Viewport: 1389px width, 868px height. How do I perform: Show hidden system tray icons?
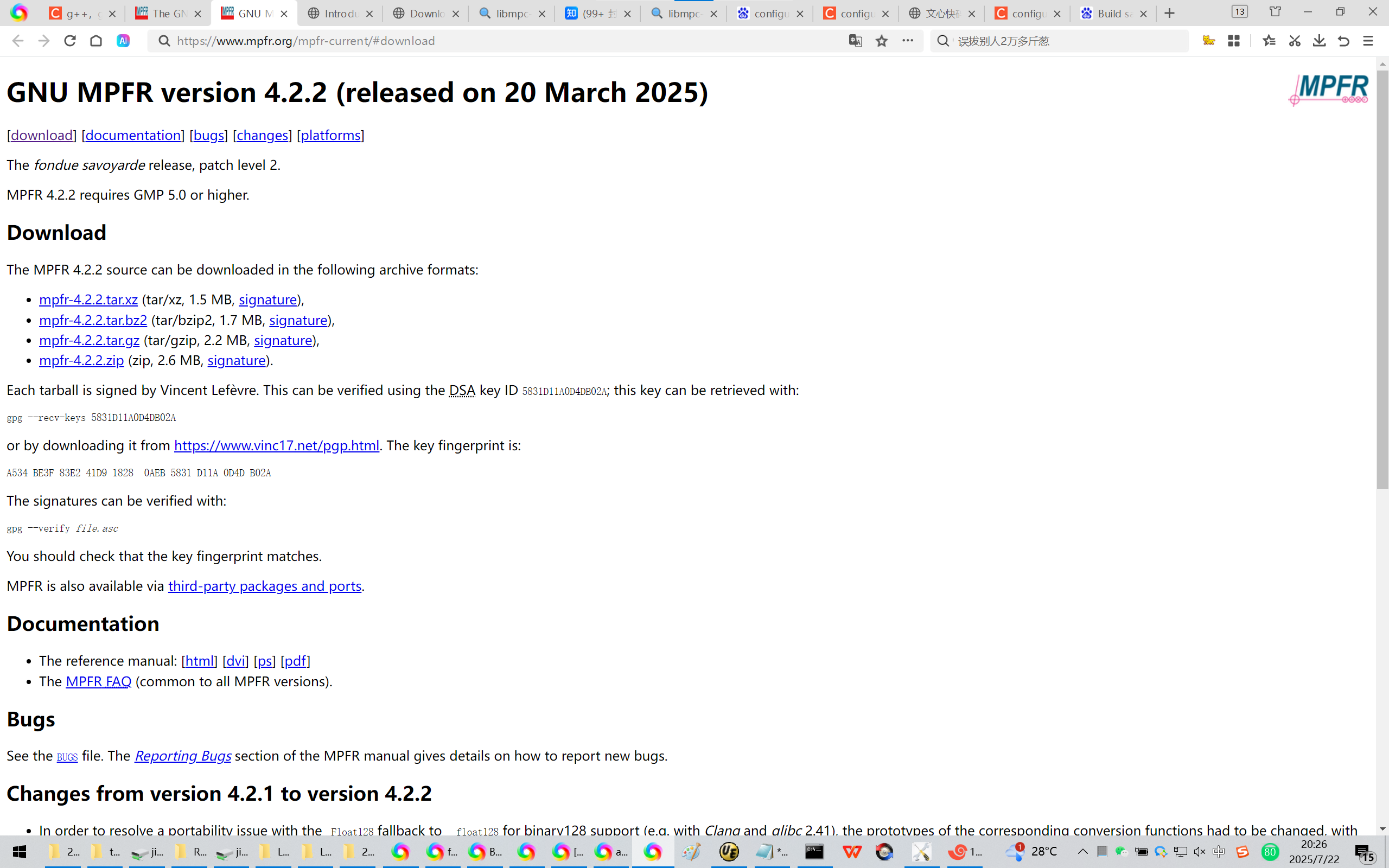[x=1082, y=852]
